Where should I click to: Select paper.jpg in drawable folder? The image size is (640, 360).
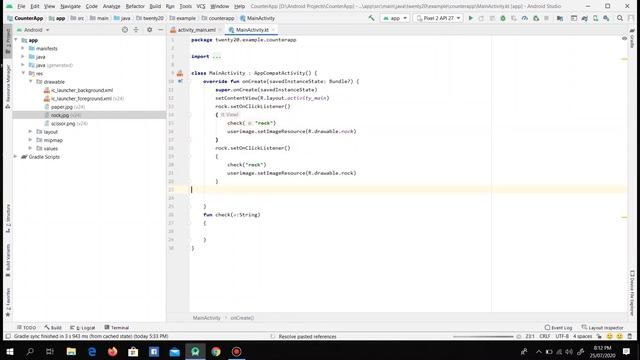tap(62, 107)
